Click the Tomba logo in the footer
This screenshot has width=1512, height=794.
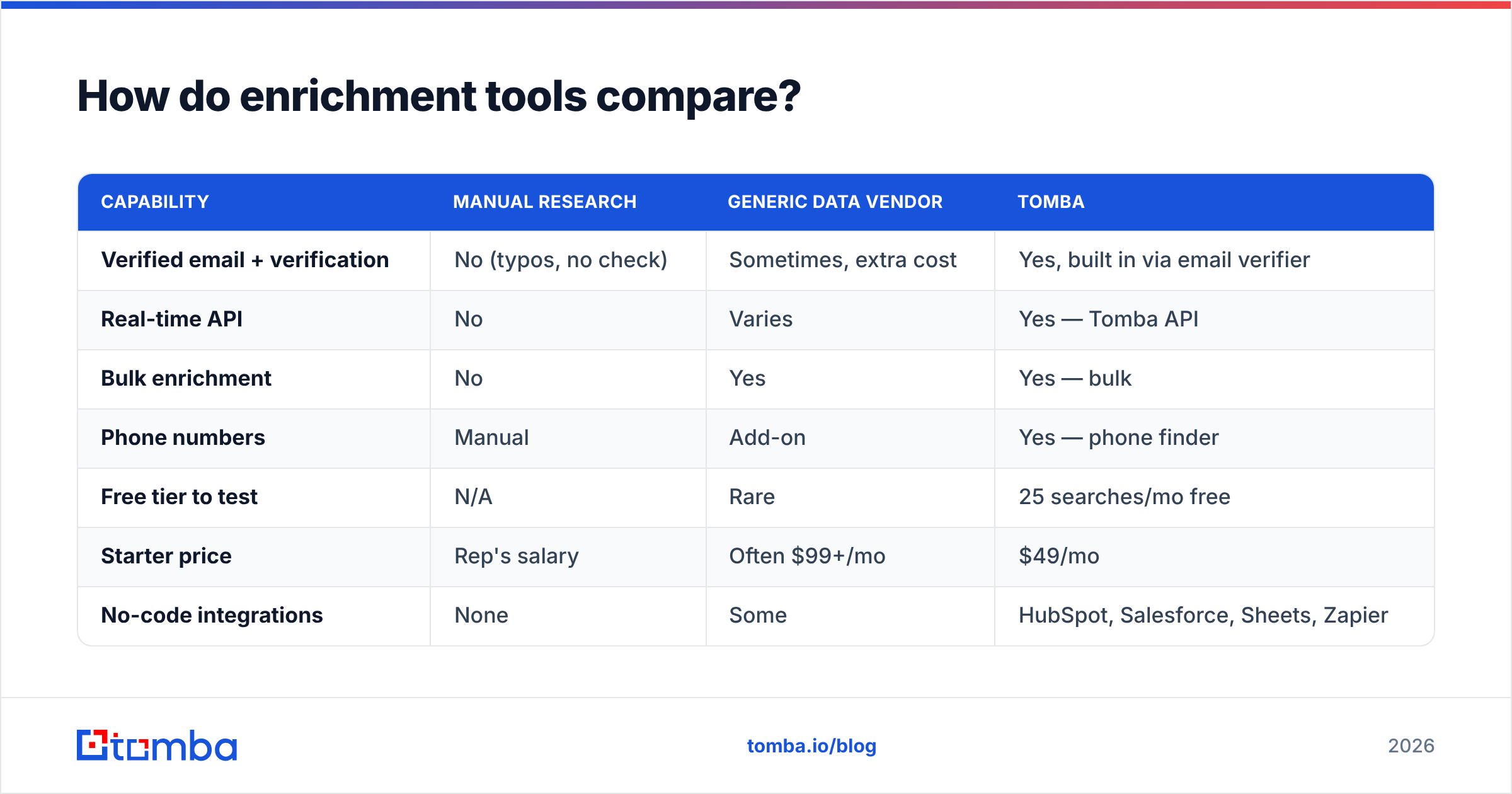(x=157, y=745)
